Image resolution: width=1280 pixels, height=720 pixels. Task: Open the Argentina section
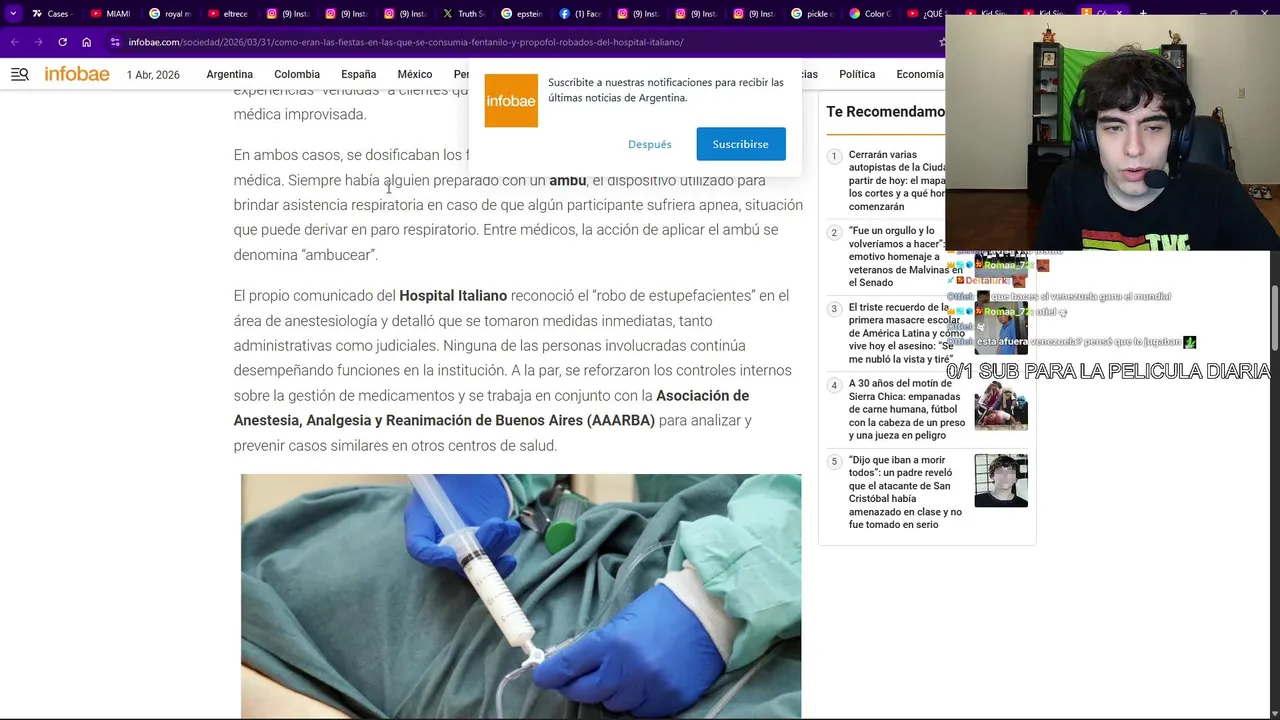[x=229, y=75]
